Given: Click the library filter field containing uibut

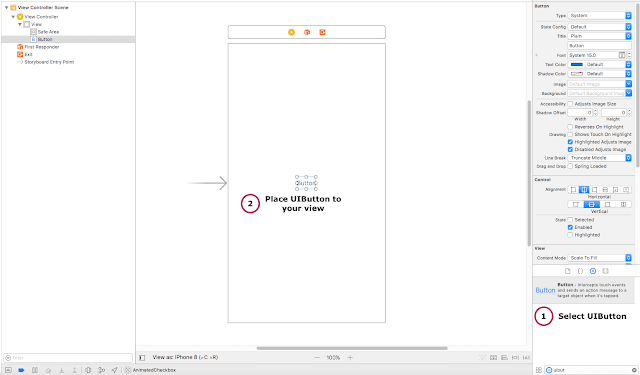Looking at the screenshot, I should click(x=591, y=370).
